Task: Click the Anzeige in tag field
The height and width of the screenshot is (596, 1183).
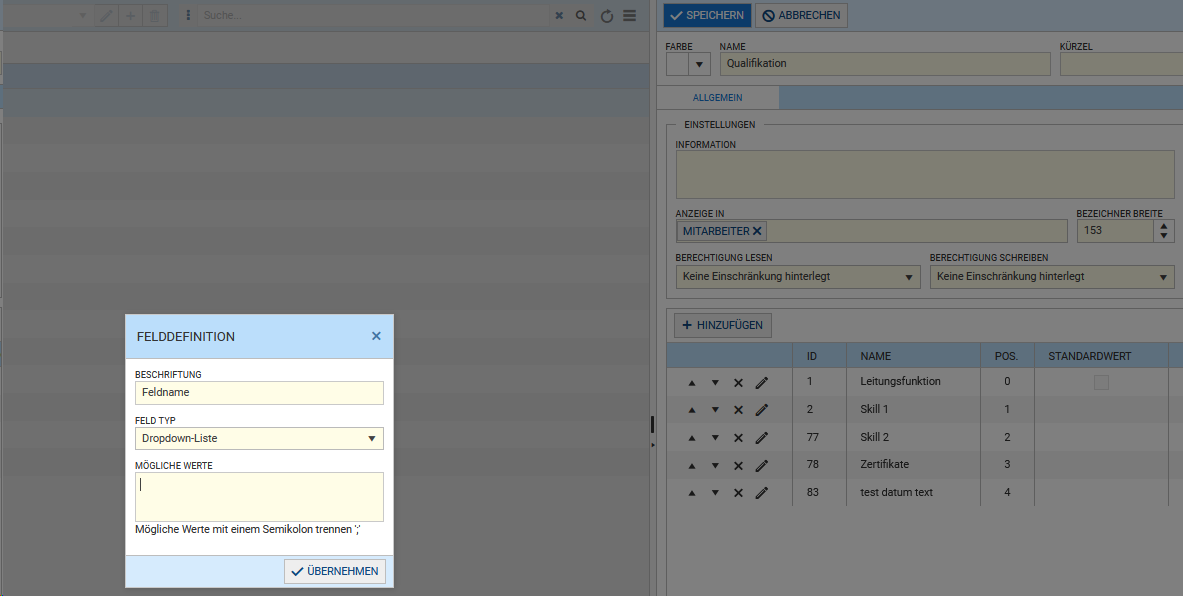Action: [x=871, y=231]
